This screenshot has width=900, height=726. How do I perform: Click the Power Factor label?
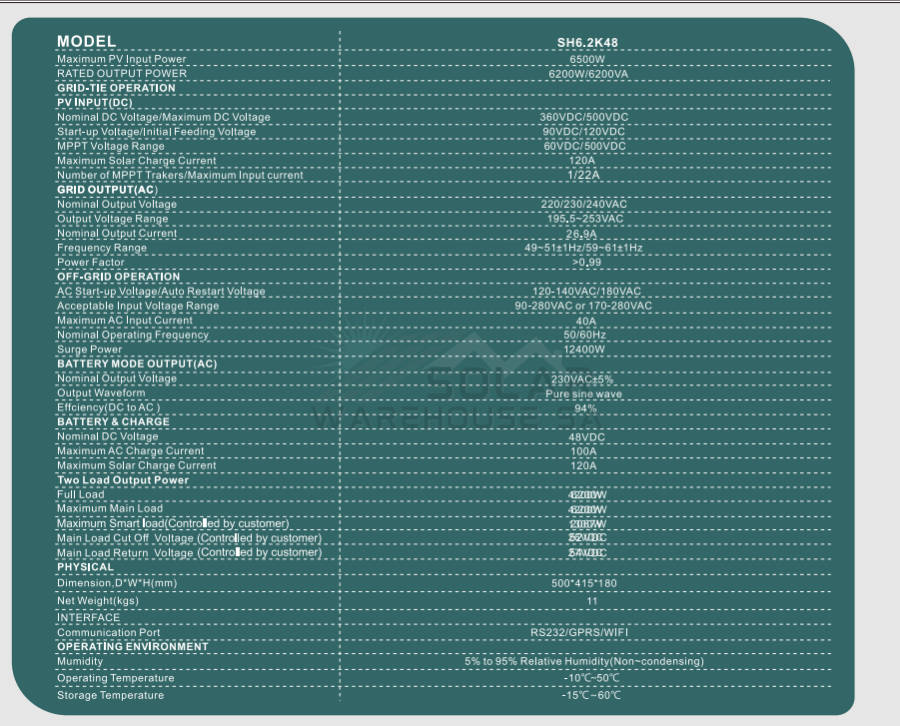pos(91,262)
